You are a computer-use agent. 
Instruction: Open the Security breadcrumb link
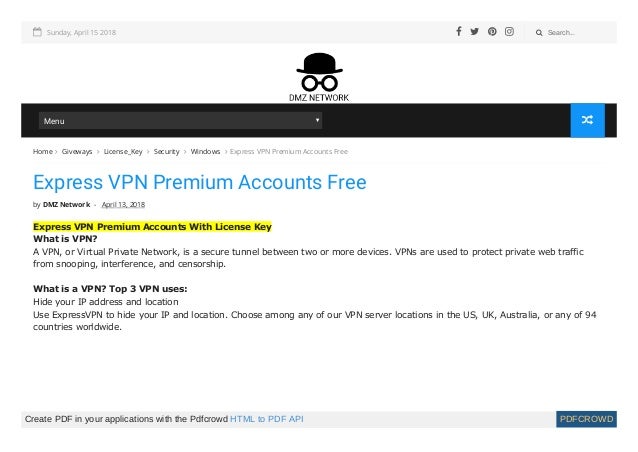point(166,151)
